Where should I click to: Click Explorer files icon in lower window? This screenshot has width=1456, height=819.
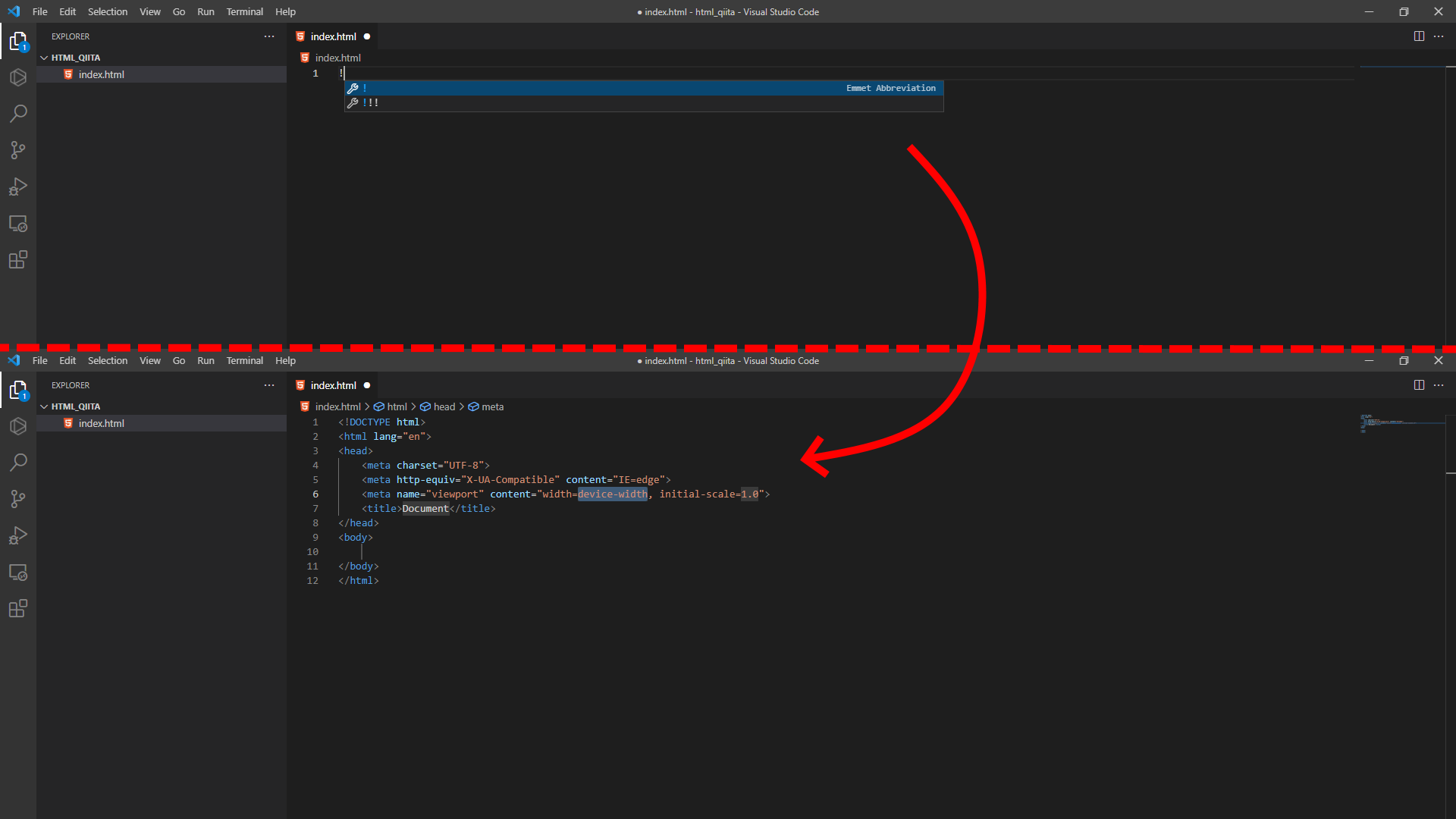coord(18,391)
